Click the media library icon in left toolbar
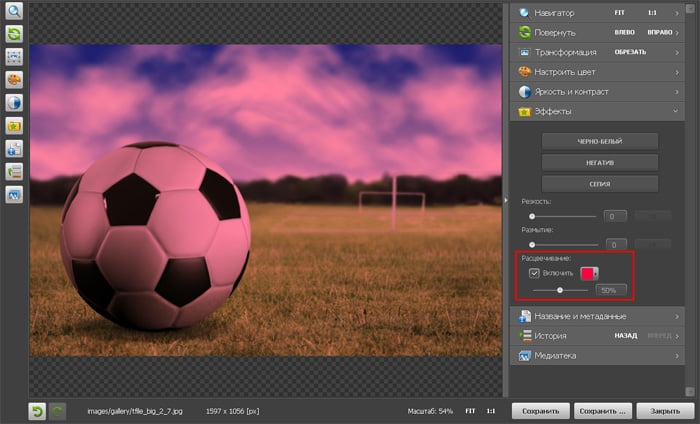The height and width of the screenshot is (424, 700). pos(15,195)
